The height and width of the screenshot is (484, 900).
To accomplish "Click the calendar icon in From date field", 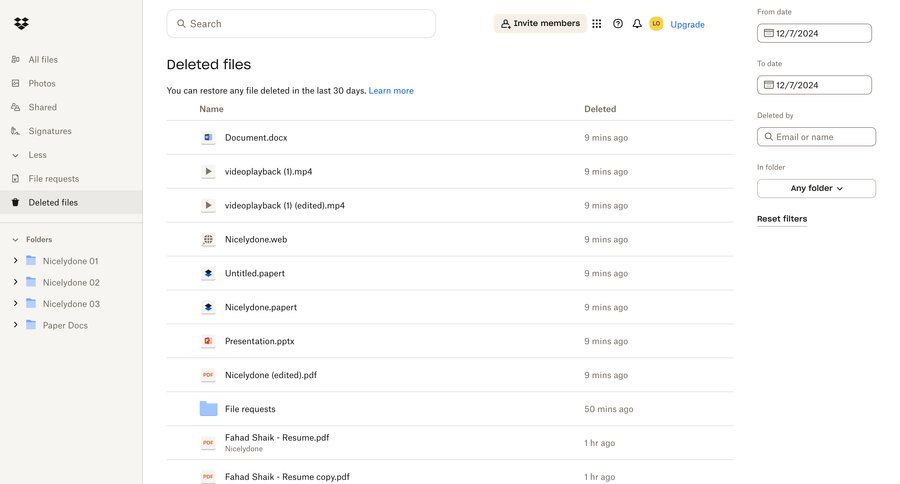I will pos(769,33).
